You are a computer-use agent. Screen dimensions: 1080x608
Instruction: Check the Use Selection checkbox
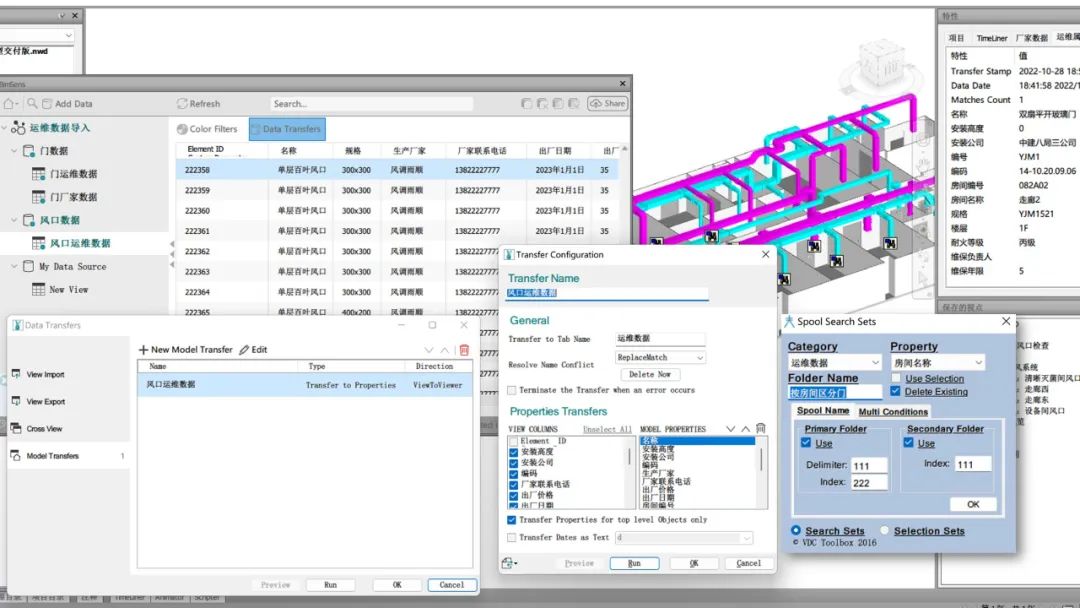[x=896, y=379]
